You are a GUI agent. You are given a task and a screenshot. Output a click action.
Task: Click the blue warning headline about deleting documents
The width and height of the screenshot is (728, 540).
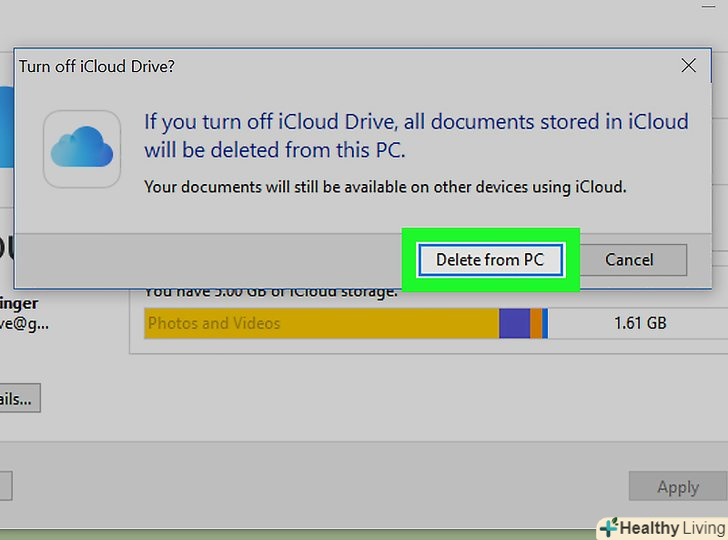pos(416,136)
